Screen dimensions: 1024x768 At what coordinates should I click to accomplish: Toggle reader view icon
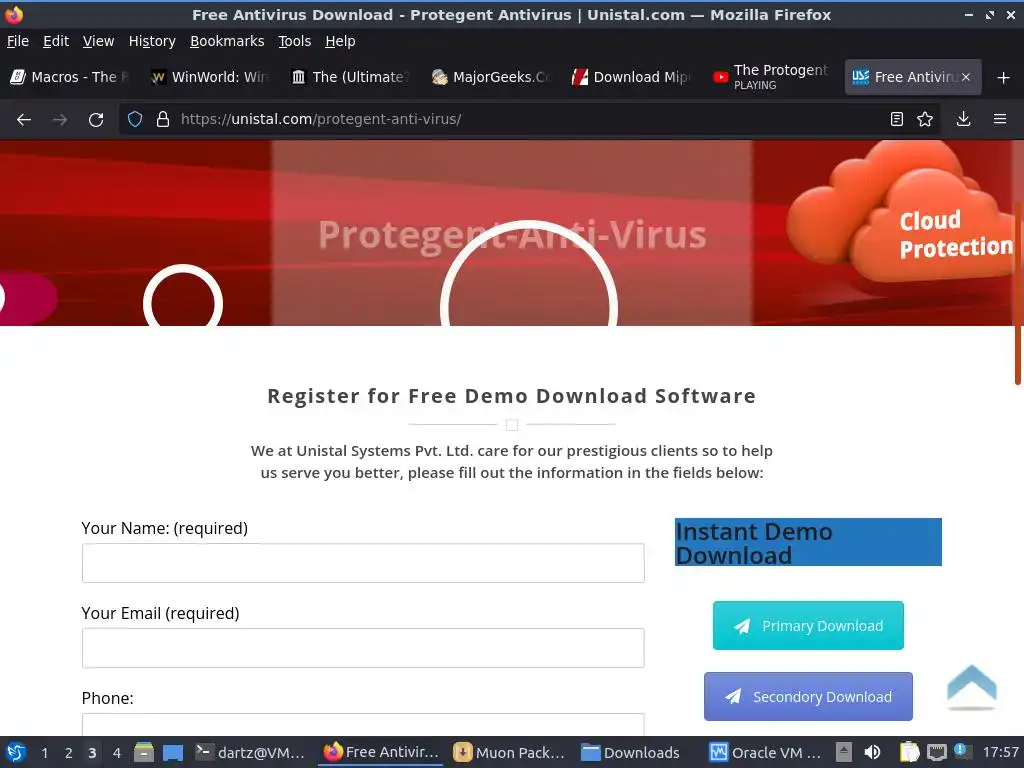pyautogui.click(x=897, y=119)
